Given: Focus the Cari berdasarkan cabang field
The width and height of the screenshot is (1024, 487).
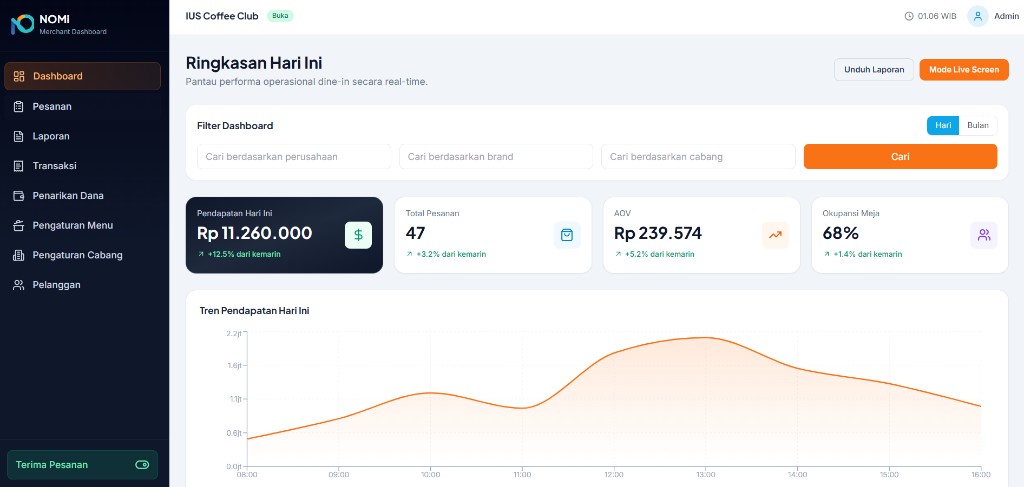Looking at the screenshot, I should (698, 157).
